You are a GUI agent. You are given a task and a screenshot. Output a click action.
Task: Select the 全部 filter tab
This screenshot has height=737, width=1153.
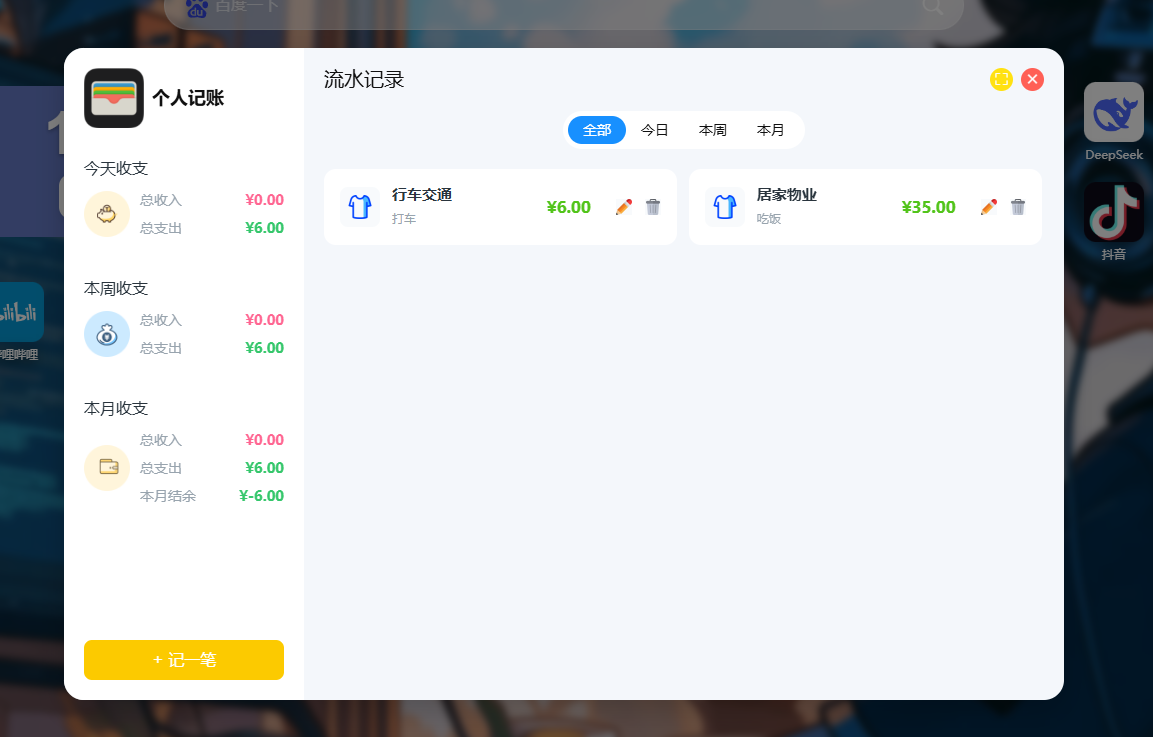(597, 130)
